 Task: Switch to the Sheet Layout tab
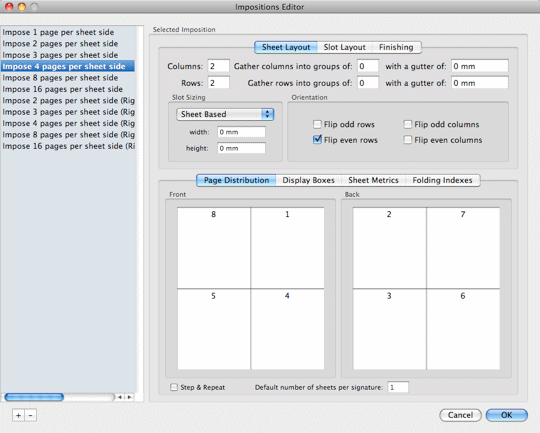(x=286, y=47)
